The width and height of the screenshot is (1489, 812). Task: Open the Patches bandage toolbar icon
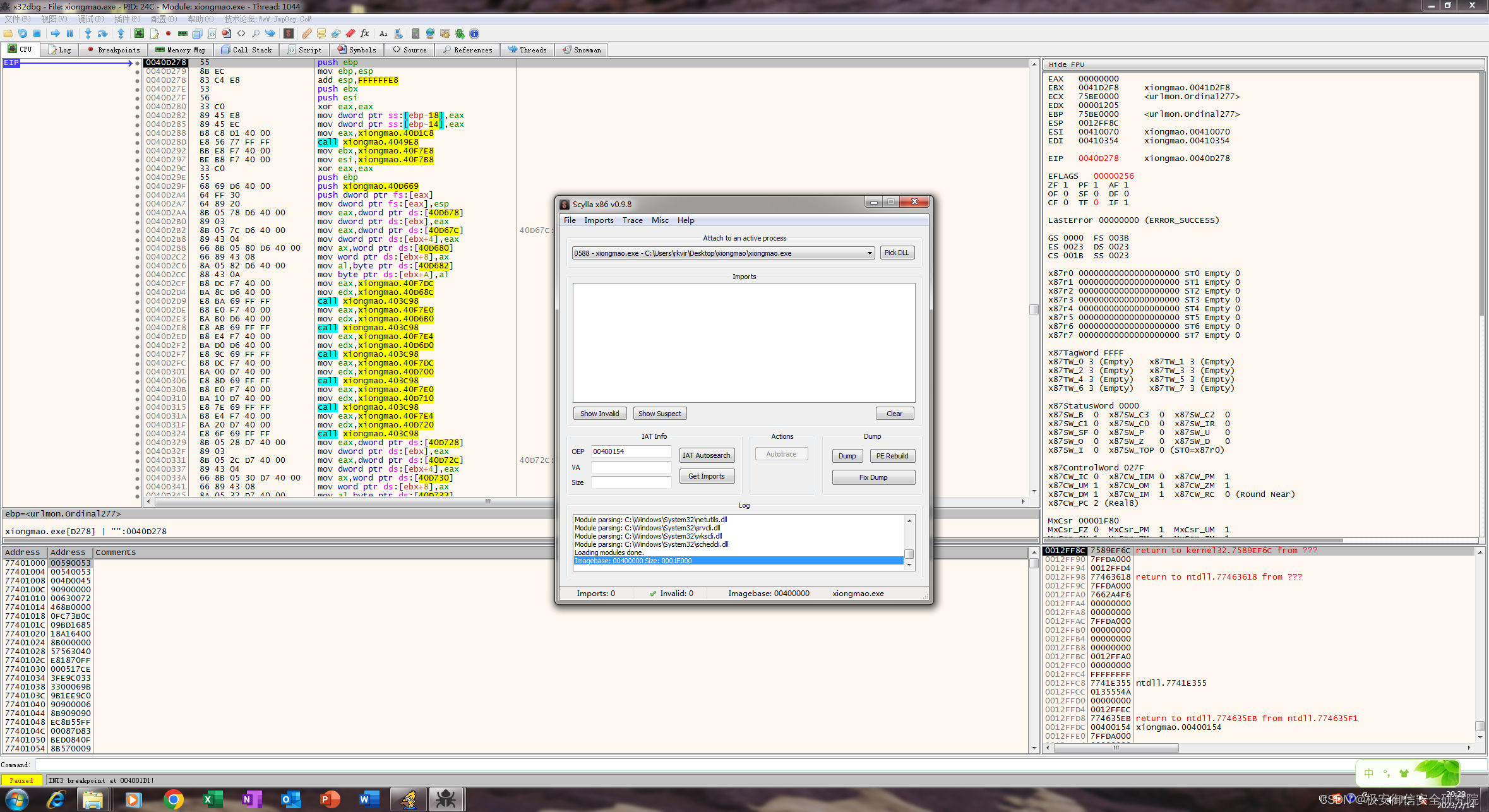307,33
